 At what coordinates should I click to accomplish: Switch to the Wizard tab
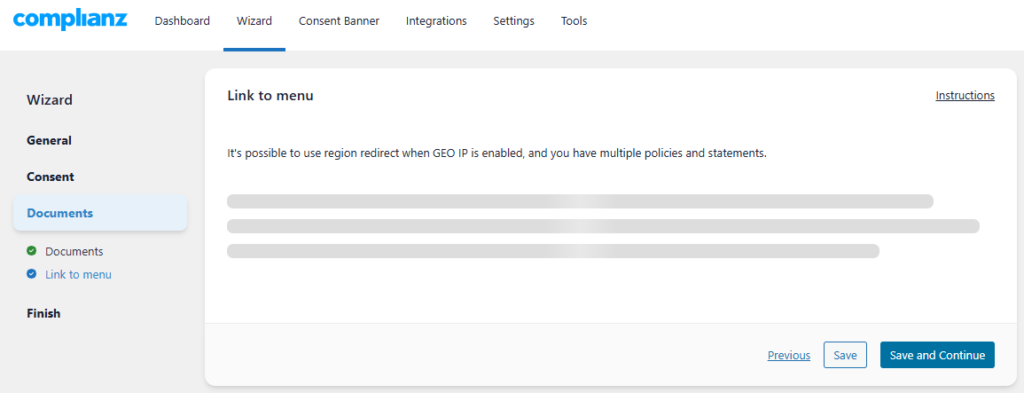(x=254, y=21)
